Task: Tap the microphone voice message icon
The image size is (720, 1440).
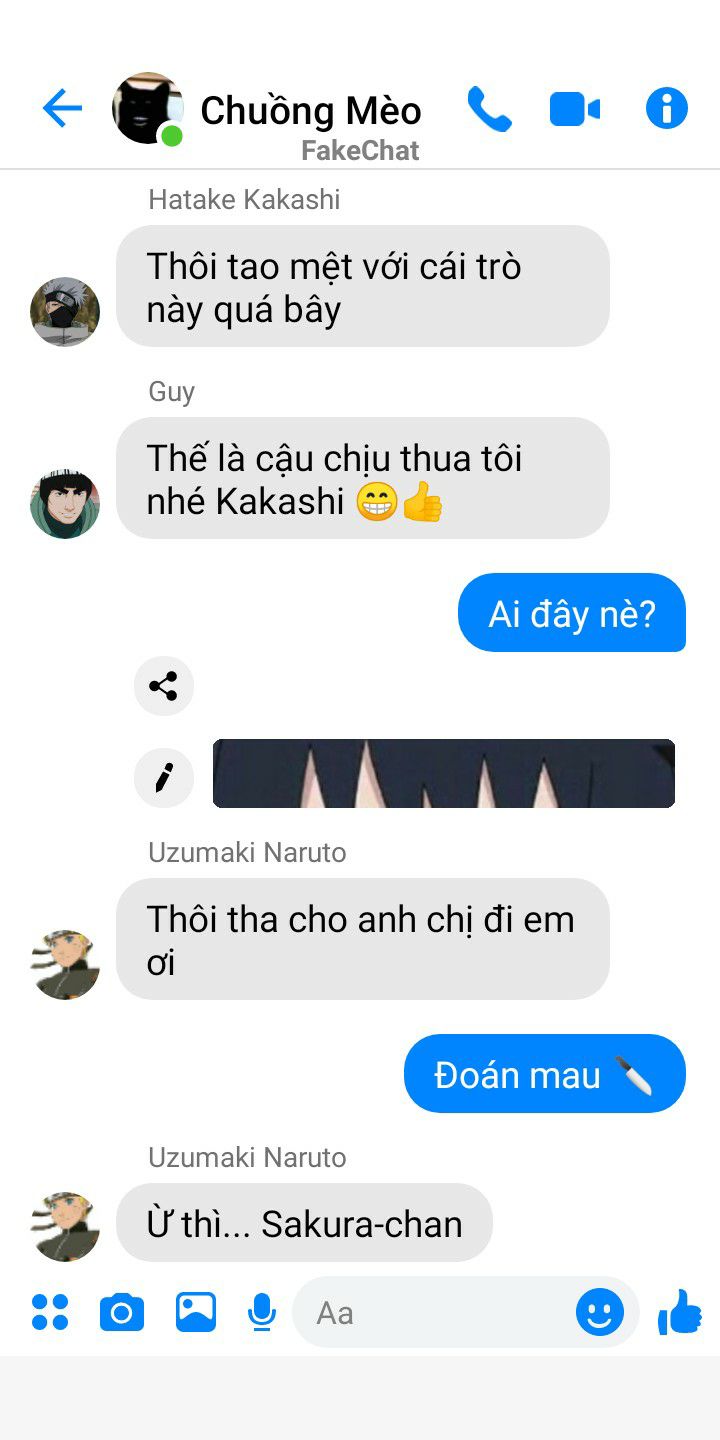Action: pyautogui.click(x=262, y=1312)
